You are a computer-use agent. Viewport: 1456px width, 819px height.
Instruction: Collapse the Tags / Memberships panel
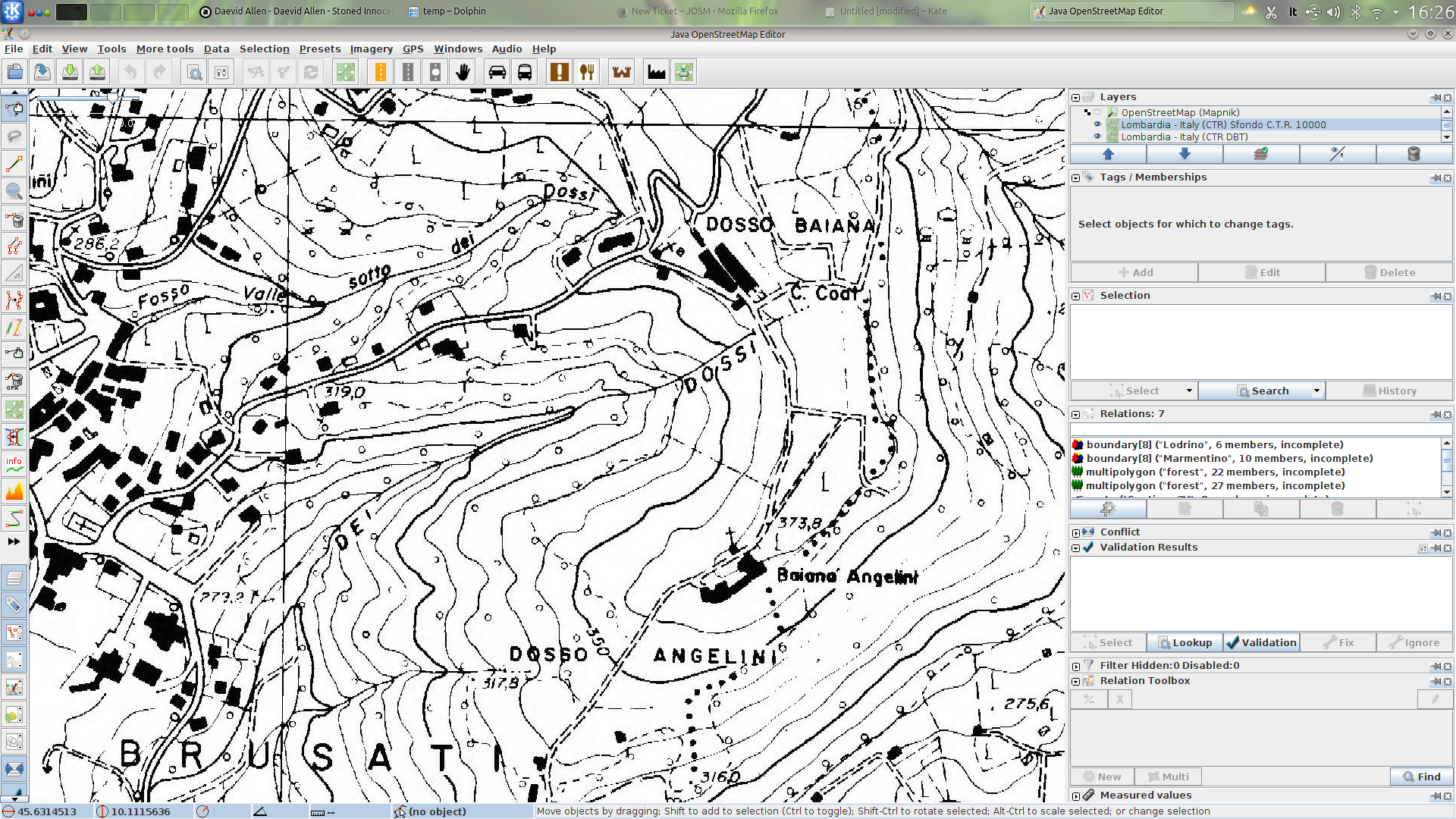[x=1075, y=177]
